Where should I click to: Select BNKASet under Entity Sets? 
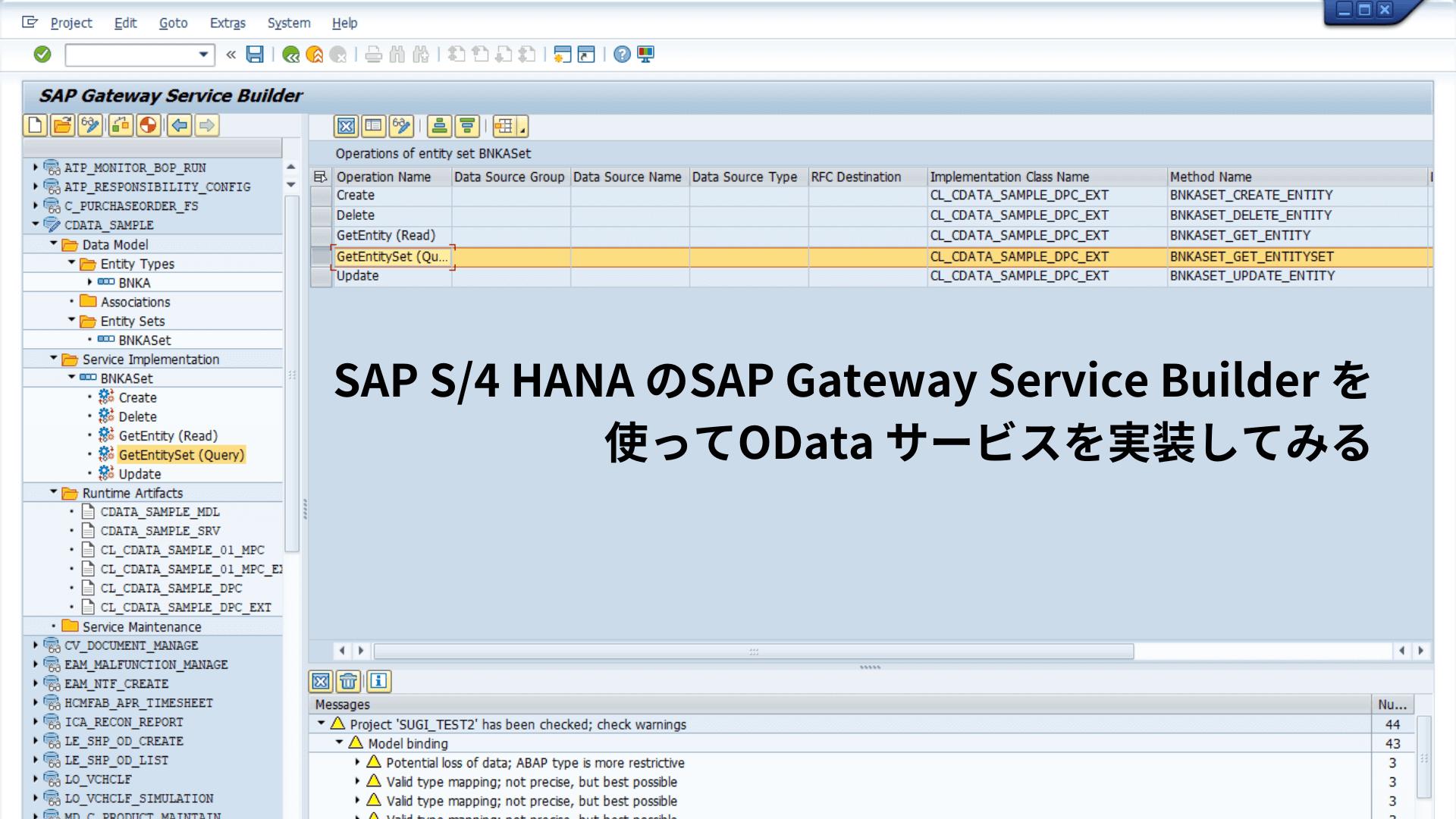(144, 340)
